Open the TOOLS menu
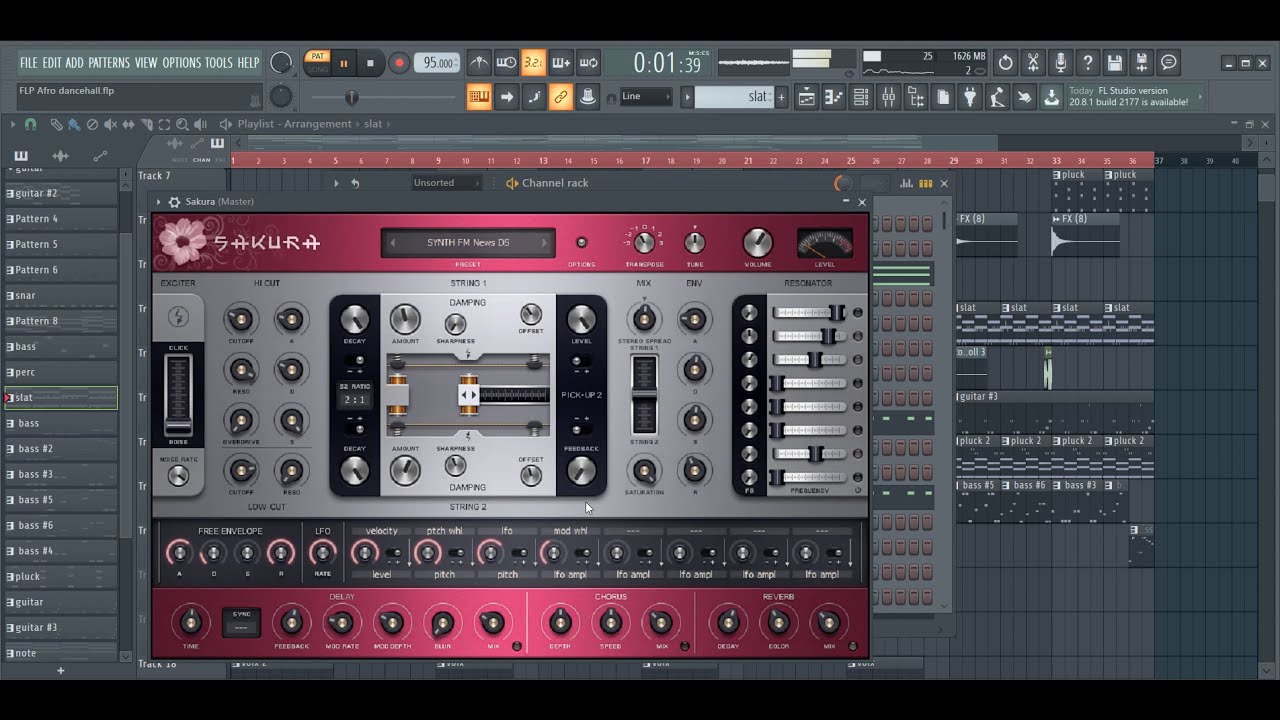Viewport: 1280px width, 720px height. (219, 63)
